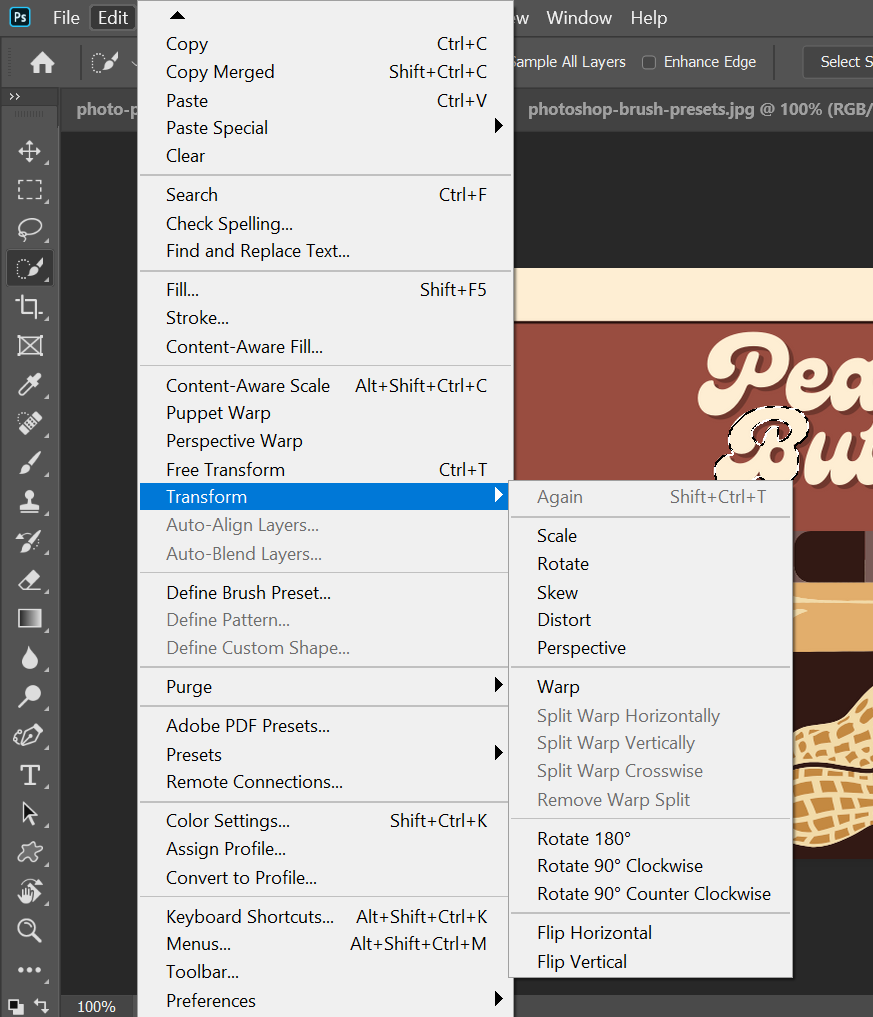Choose Flip Horizontal from Transform submenu
Screen dimensions: 873x1017
click(594, 933)
